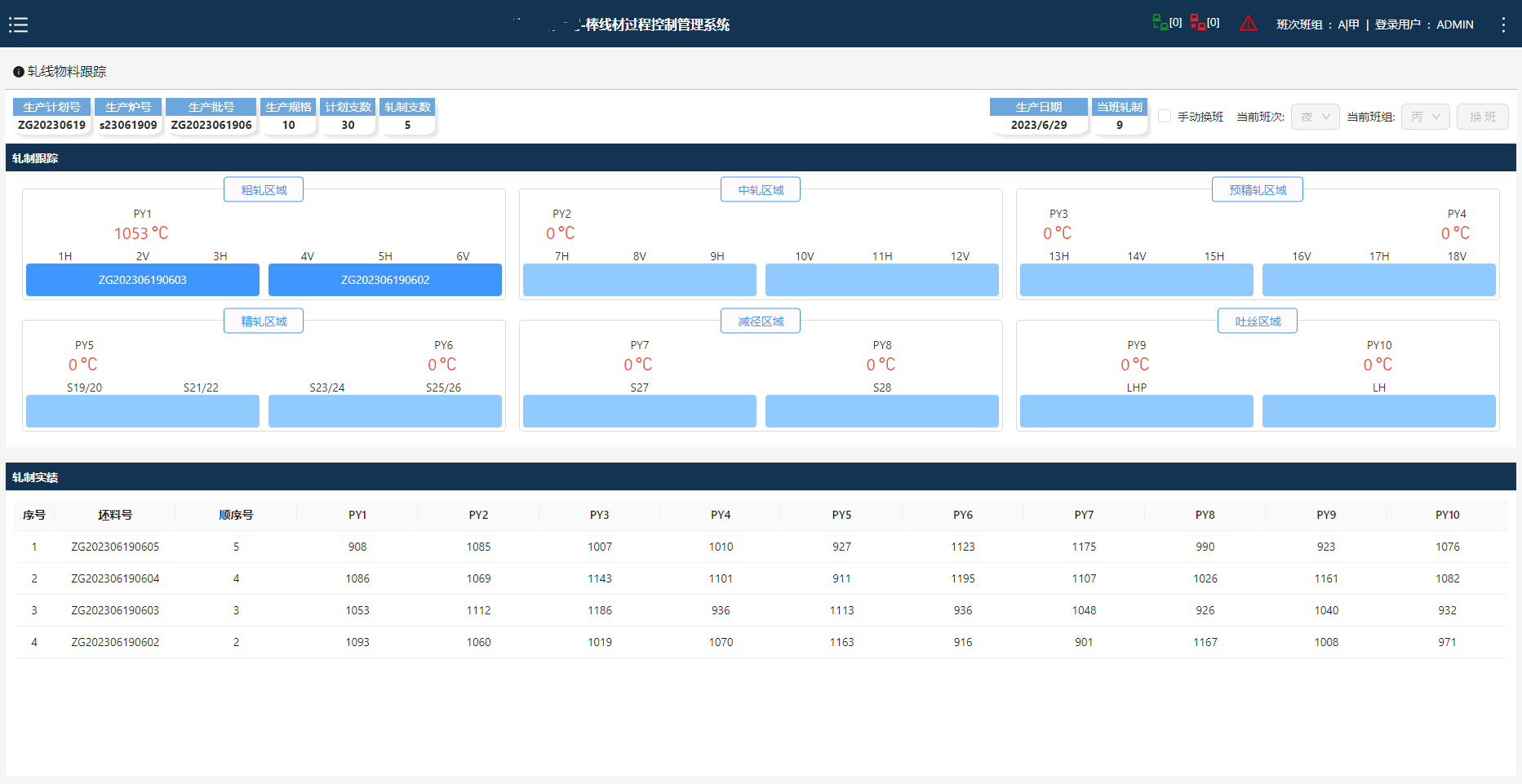Click the 轧制跟踪 section header

[x=761, y=157]
